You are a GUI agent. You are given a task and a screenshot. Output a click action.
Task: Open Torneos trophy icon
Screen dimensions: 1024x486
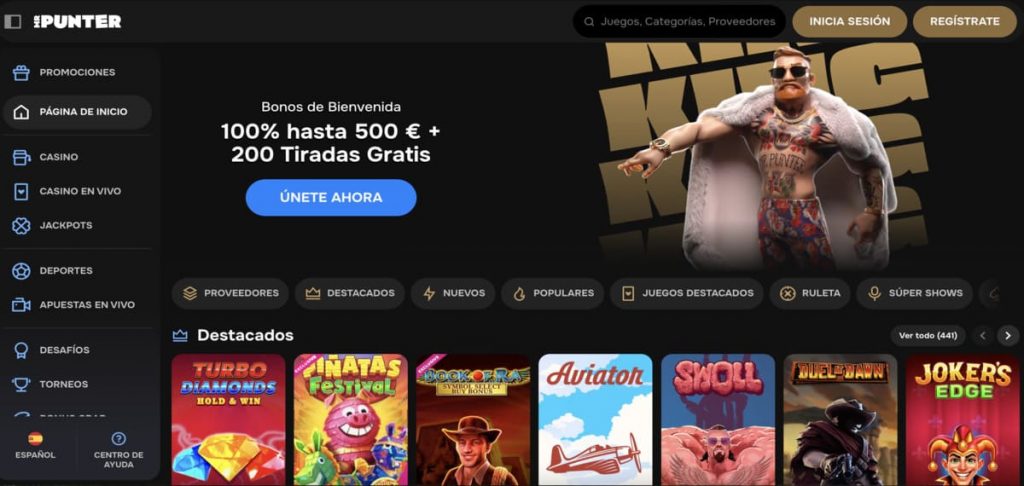tap(21, 384)
